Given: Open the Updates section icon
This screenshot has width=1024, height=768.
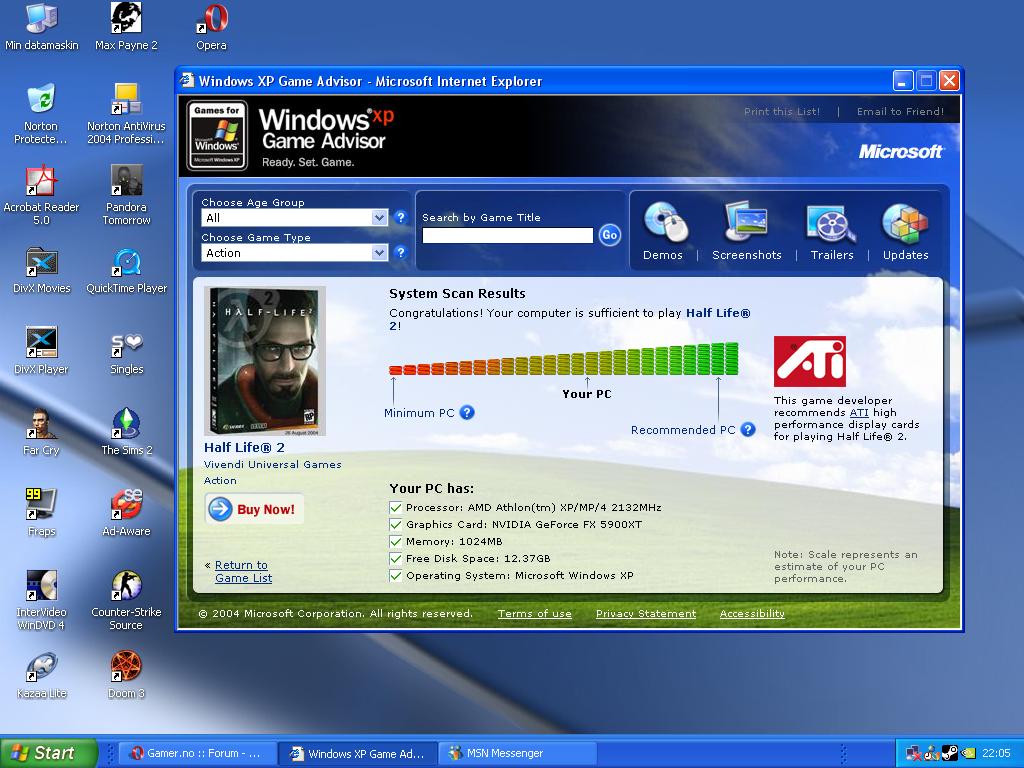Looking at the screenshot, I should pos(904,223).
